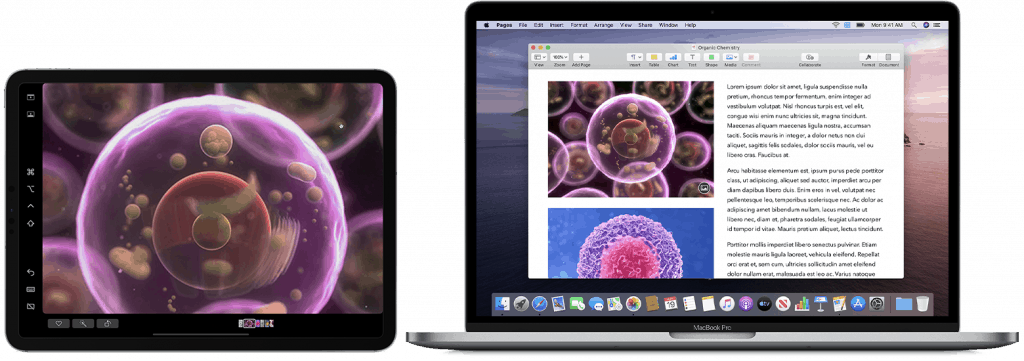Click the clock reading Mon 9:41 AM

887,25
